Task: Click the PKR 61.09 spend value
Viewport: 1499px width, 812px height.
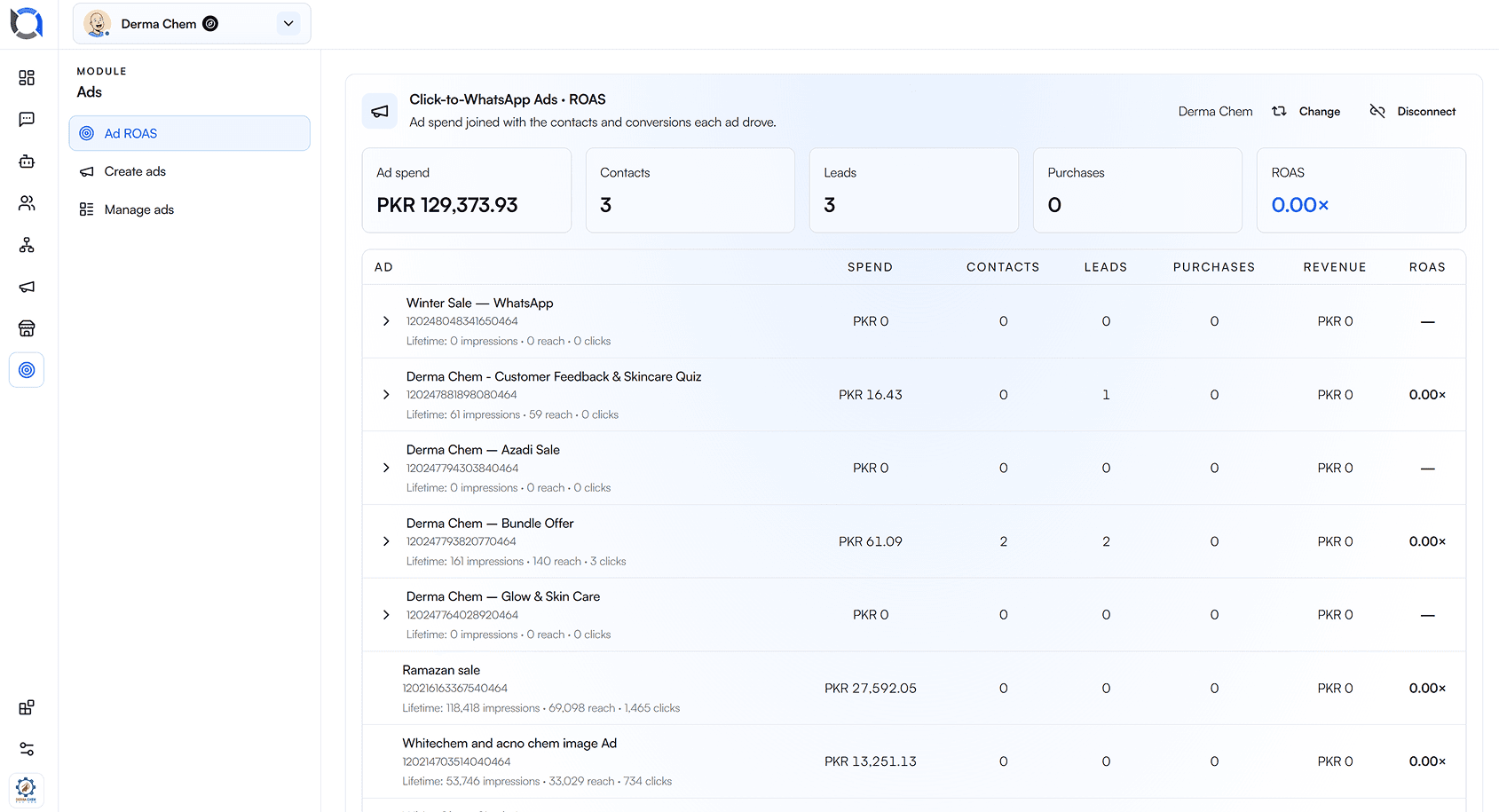Action: tap(871, 541)
